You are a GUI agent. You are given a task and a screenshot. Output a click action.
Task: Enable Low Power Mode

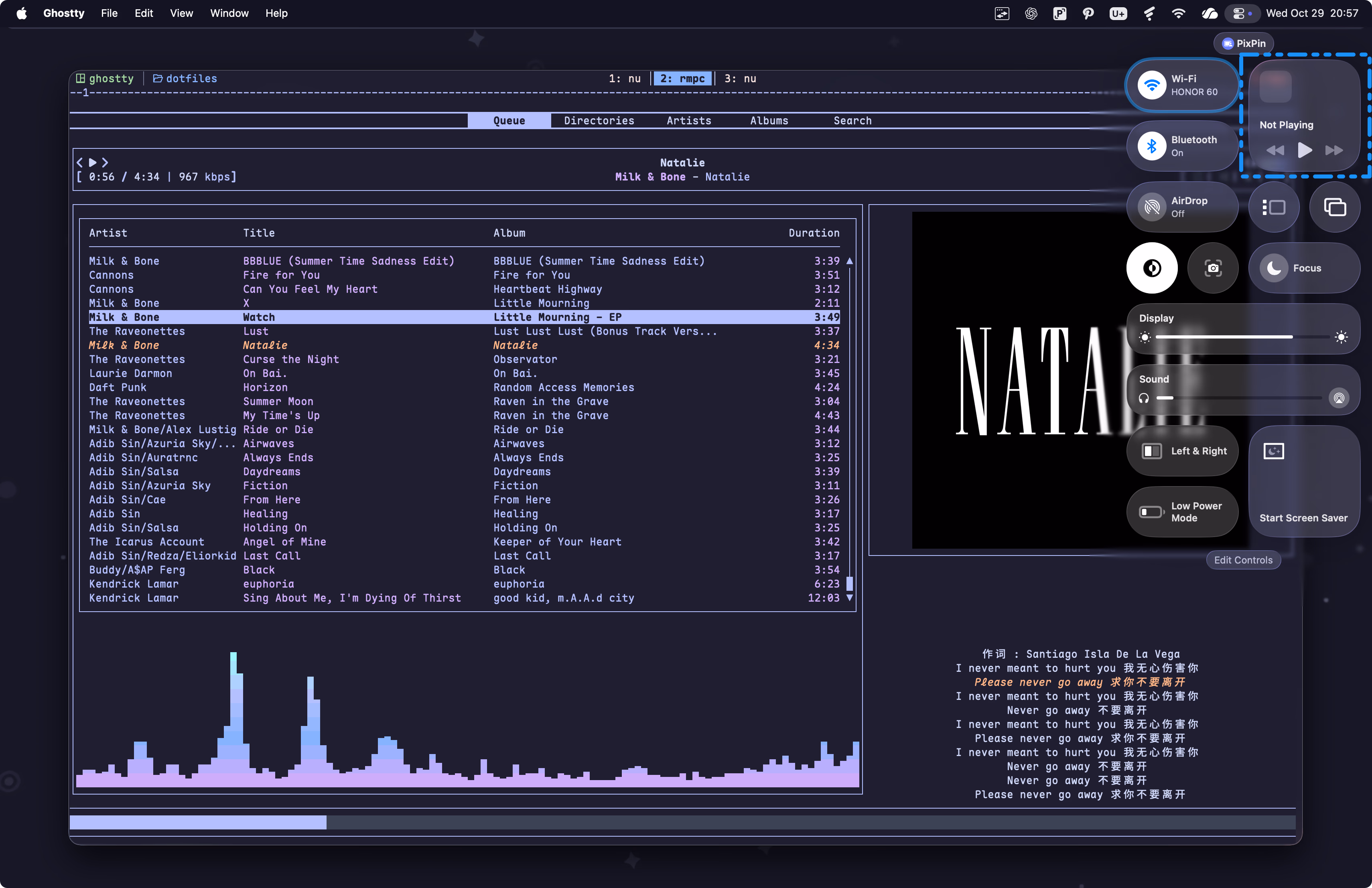tap(1182, 512)
